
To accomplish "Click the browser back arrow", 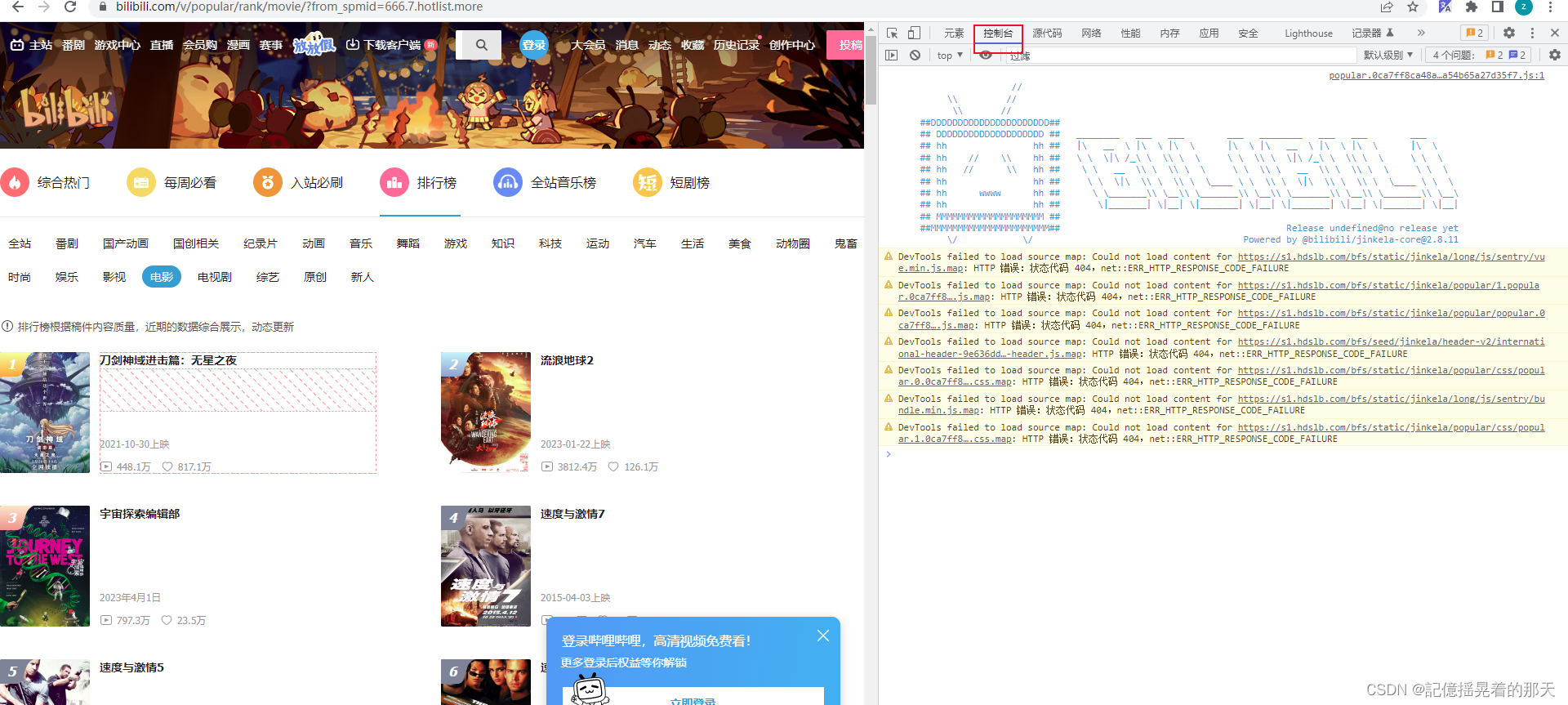I will click(18, 7).
